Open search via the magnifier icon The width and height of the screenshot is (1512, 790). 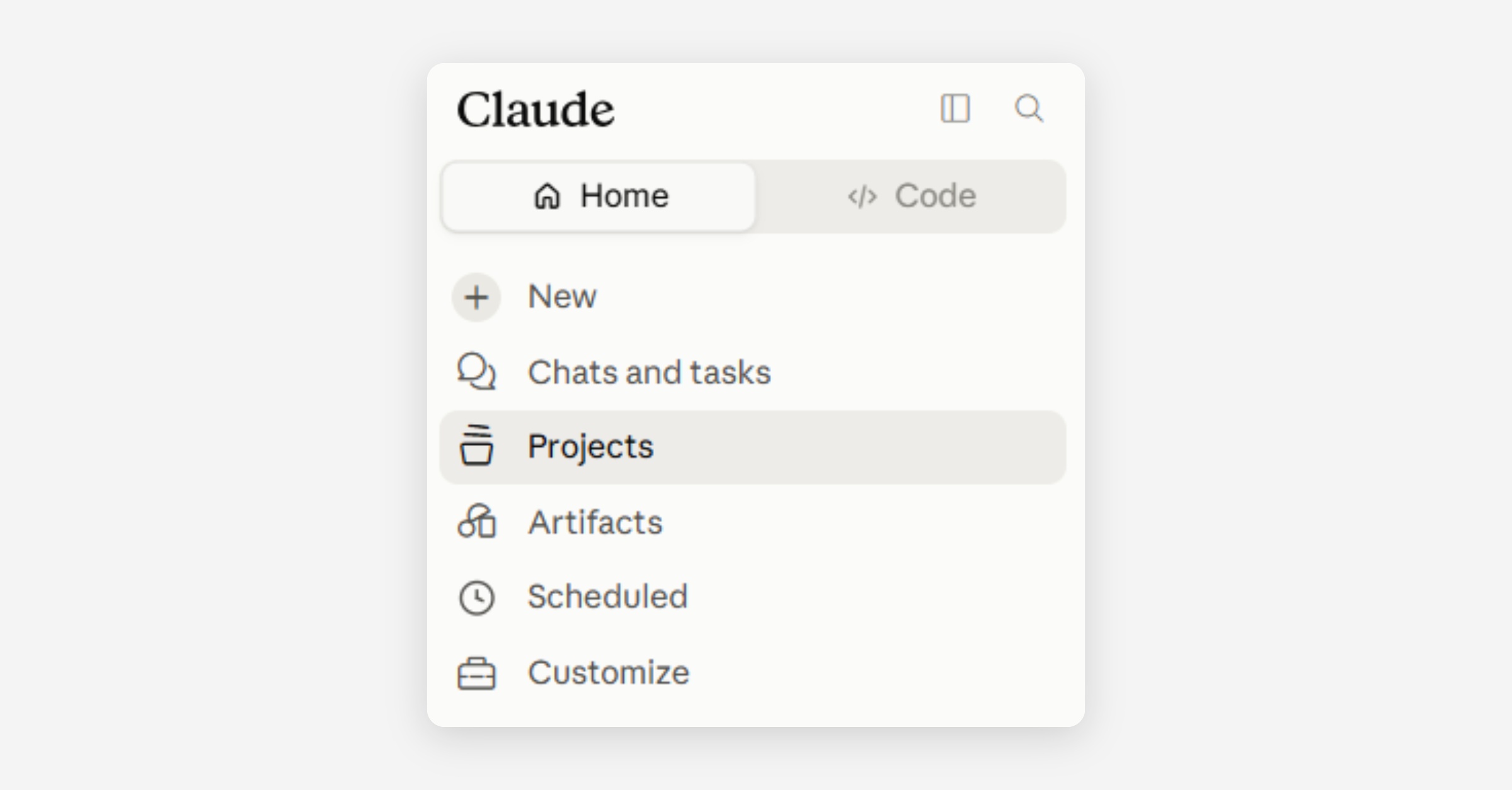point(1029,108)
